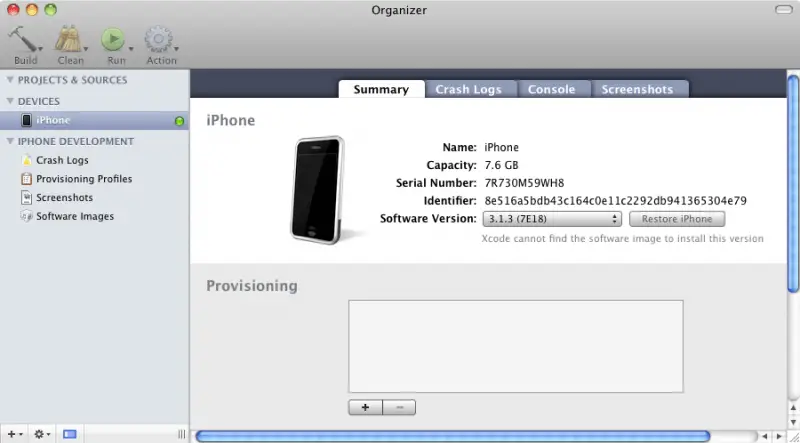
Task: Open Crash Logs in the sidebar
Action: (x=62, y=160)
